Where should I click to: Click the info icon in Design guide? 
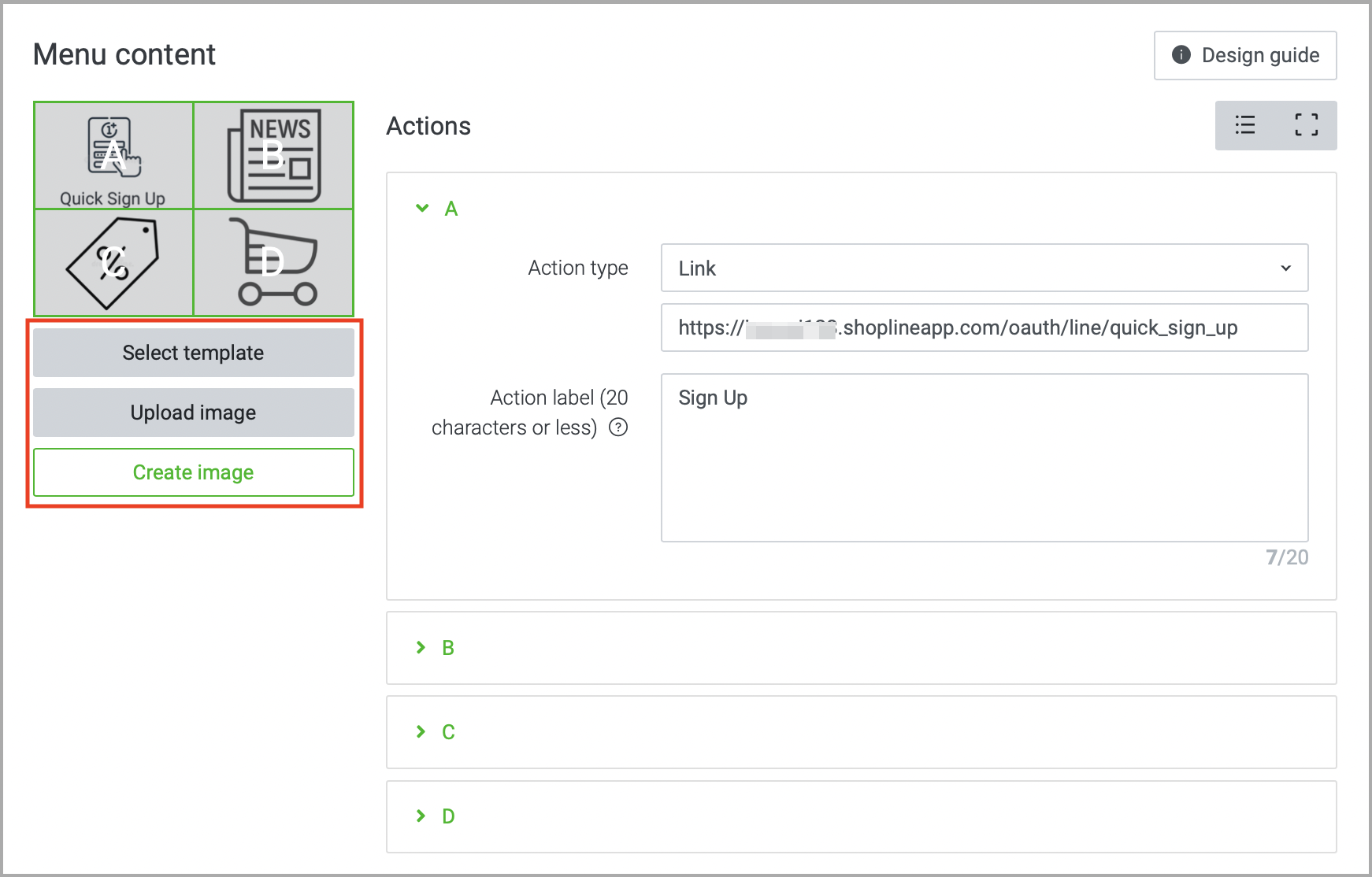tap(1181, 54)
